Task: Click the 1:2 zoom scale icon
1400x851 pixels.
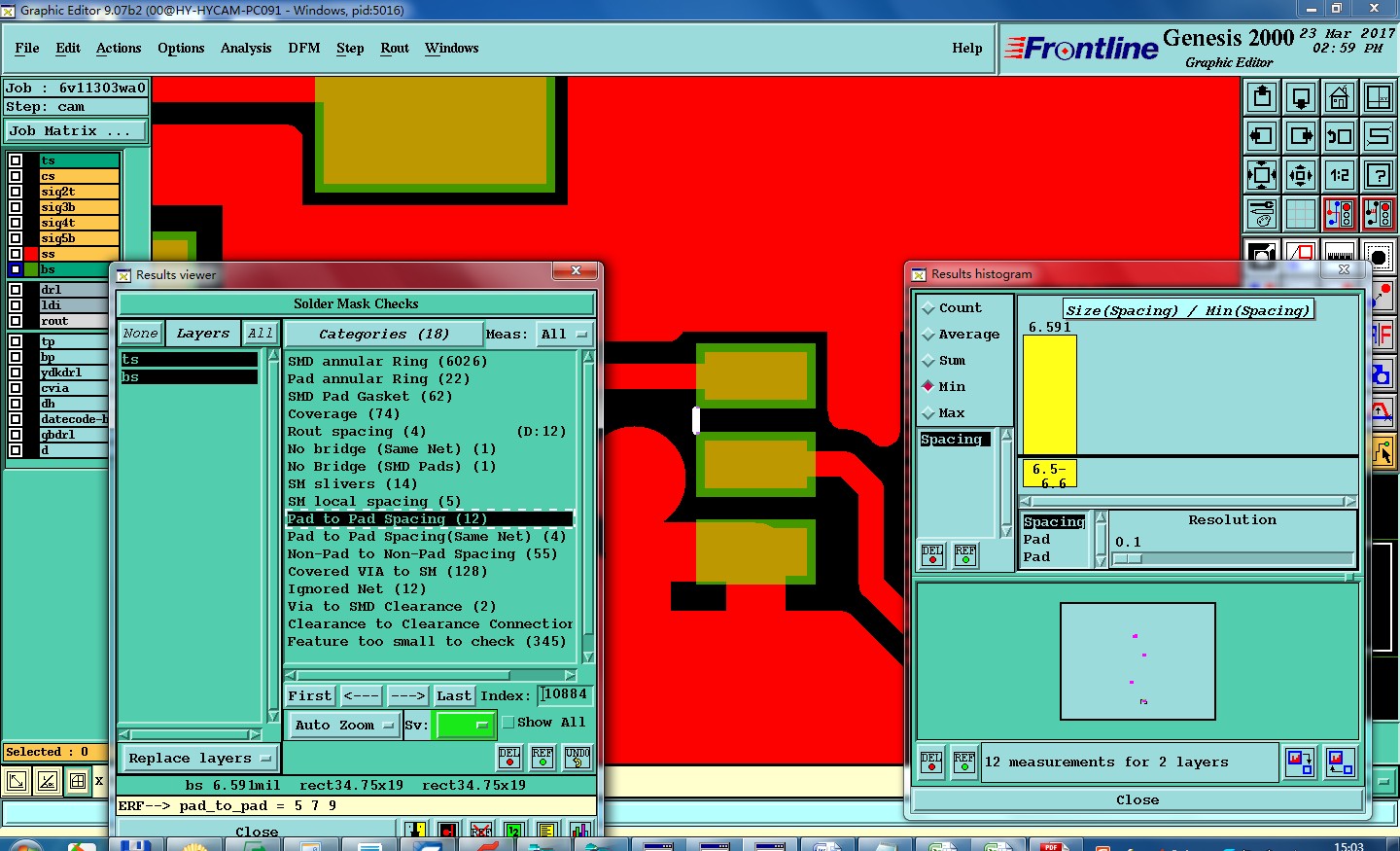Action: (1340, 175)
